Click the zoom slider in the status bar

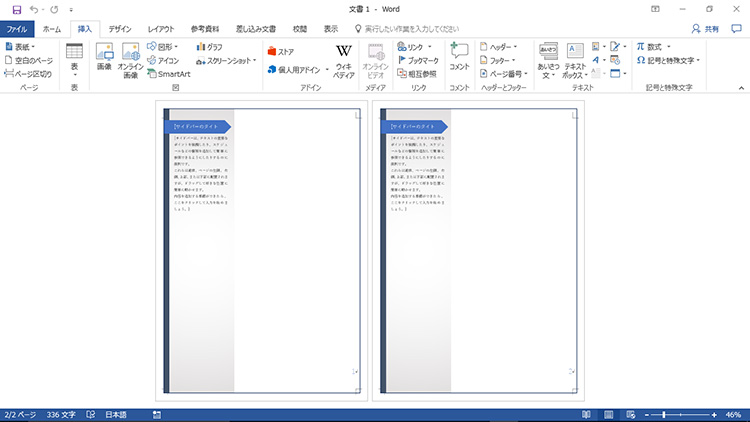click(685, 414)
